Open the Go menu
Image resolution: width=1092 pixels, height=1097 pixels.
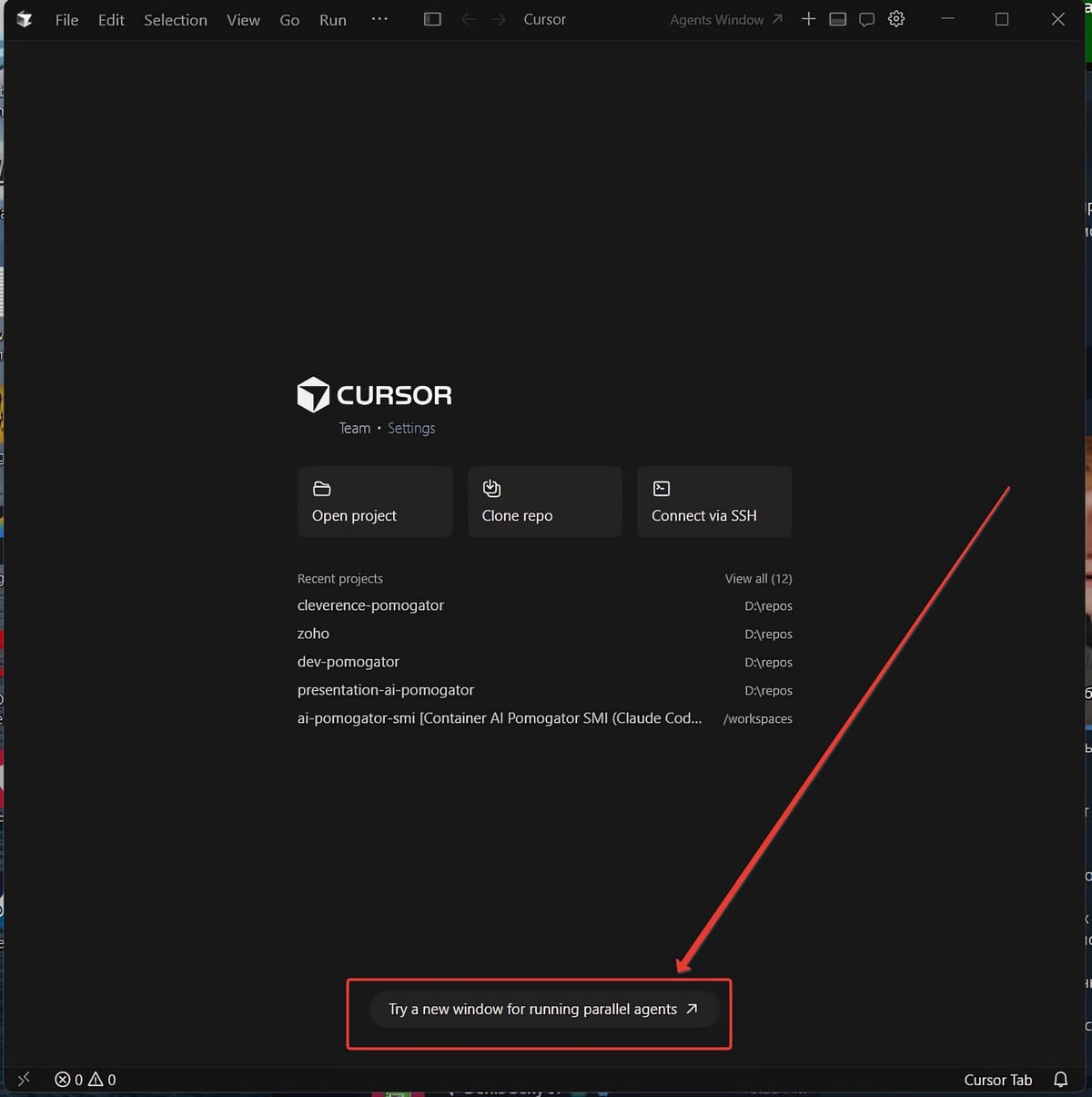pyautogui.click(x=289, y=20)
